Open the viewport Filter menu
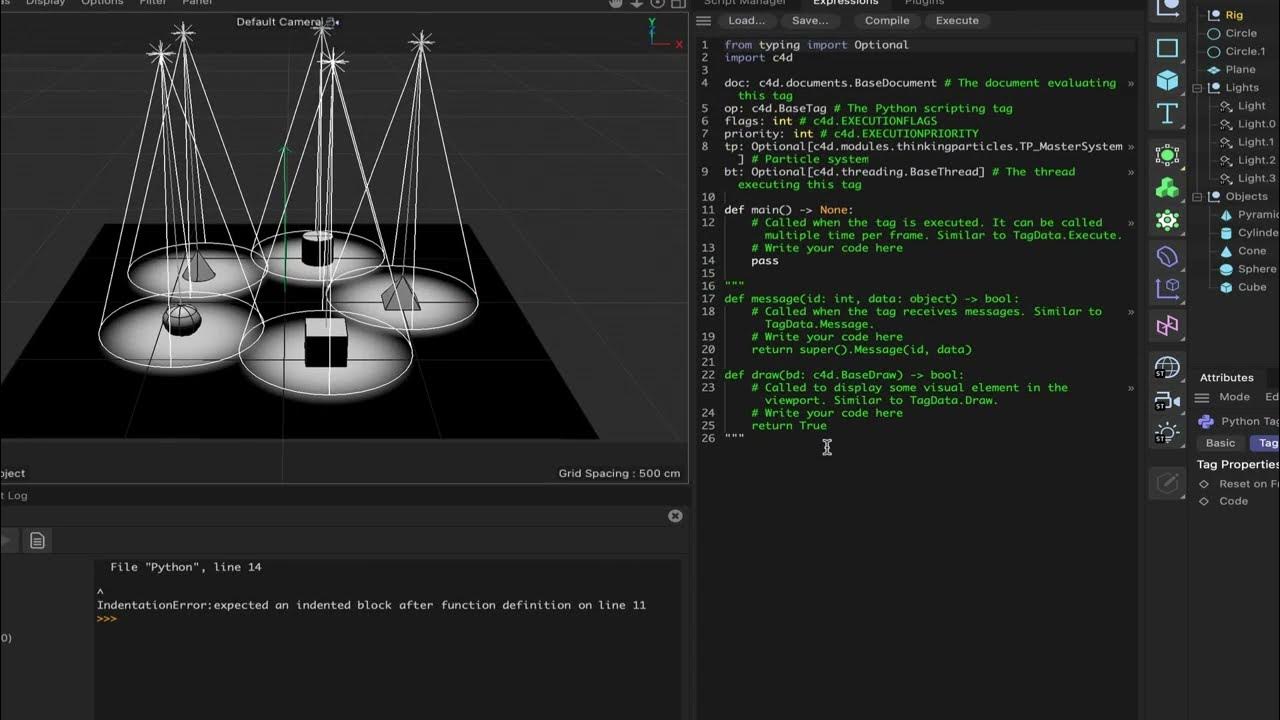 tap(153, 3)
